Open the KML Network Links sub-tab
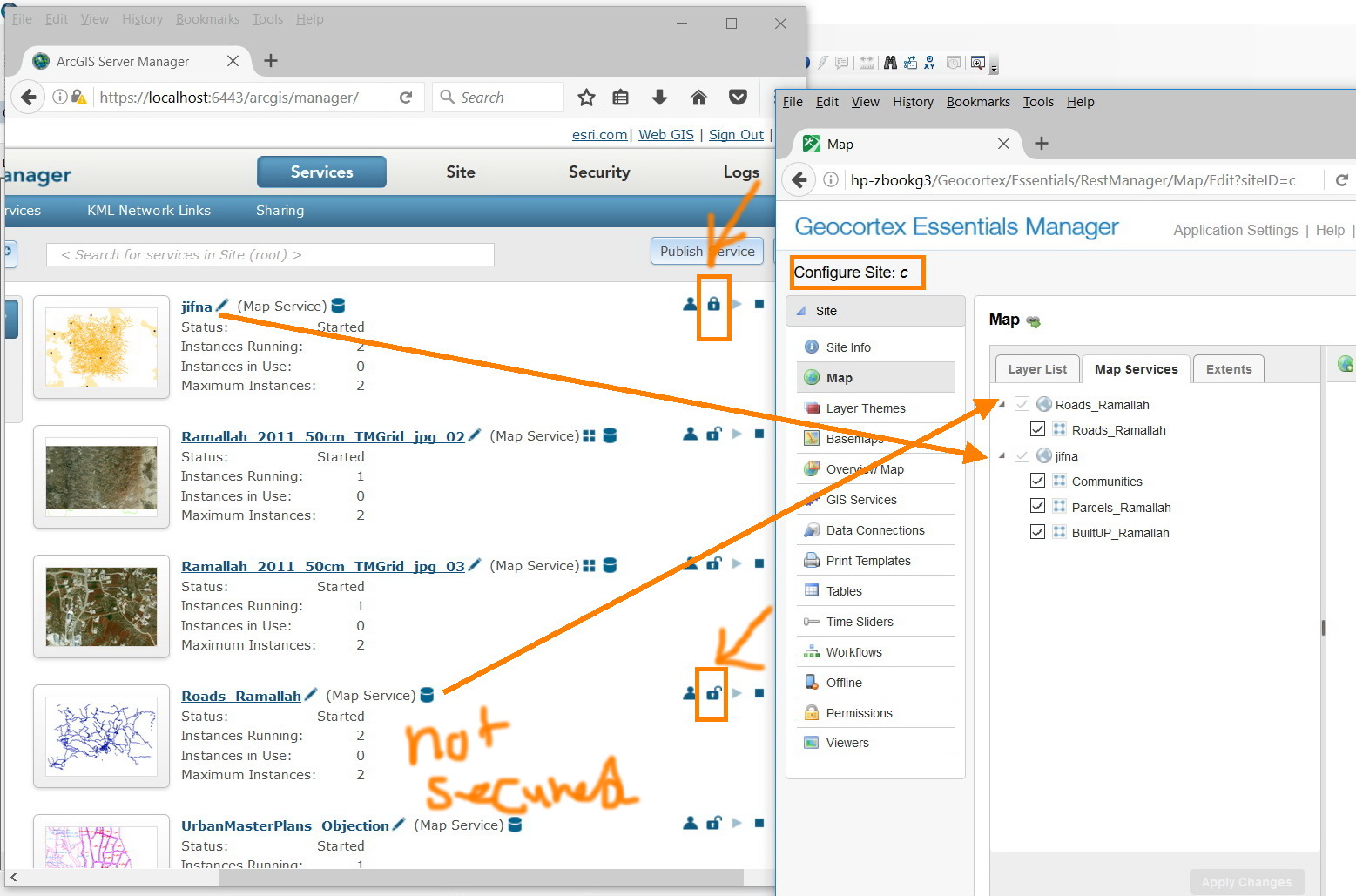 tap(149, 211)
